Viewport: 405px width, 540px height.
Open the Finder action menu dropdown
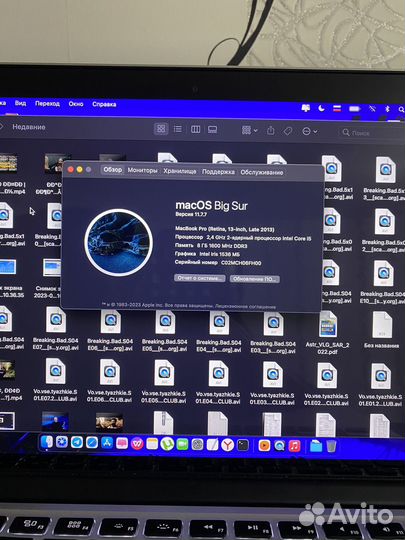(x=309, y=131)
